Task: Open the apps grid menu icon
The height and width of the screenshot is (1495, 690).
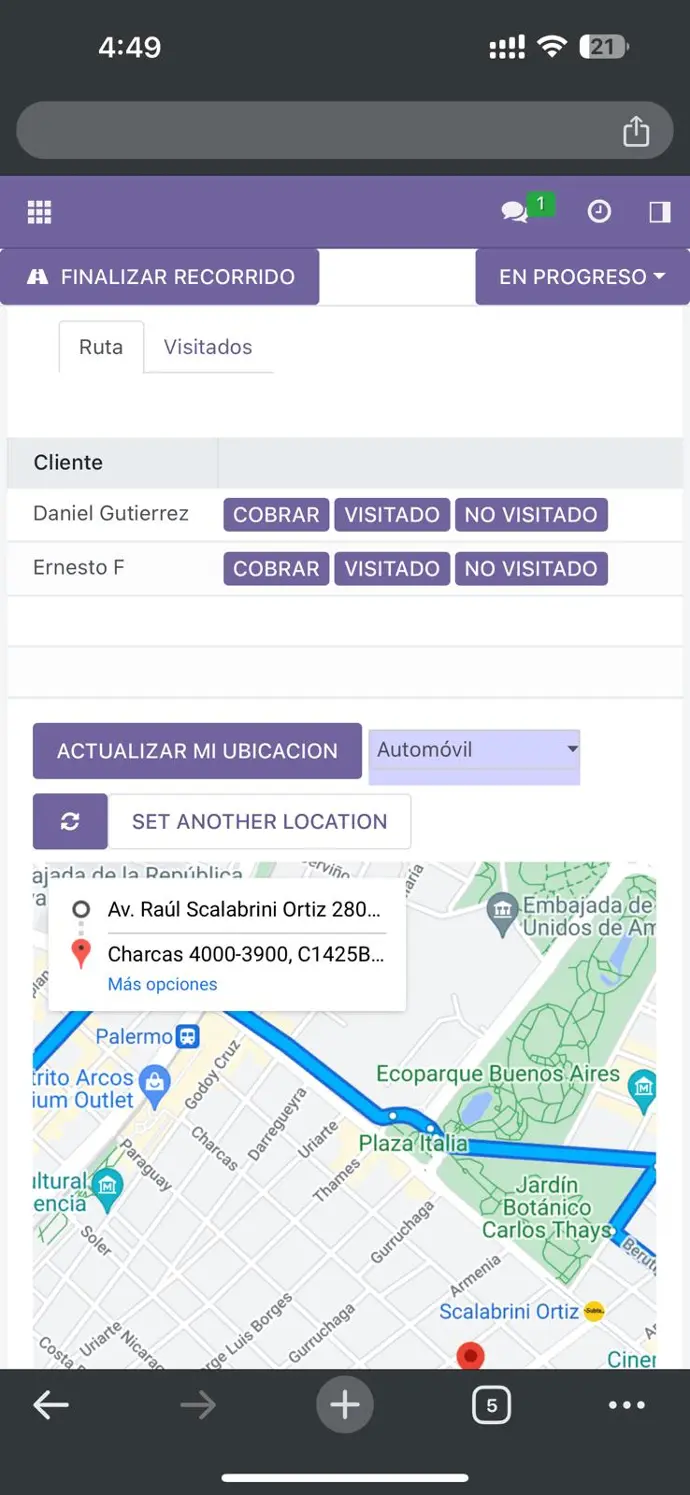Action: coord(39,212)
